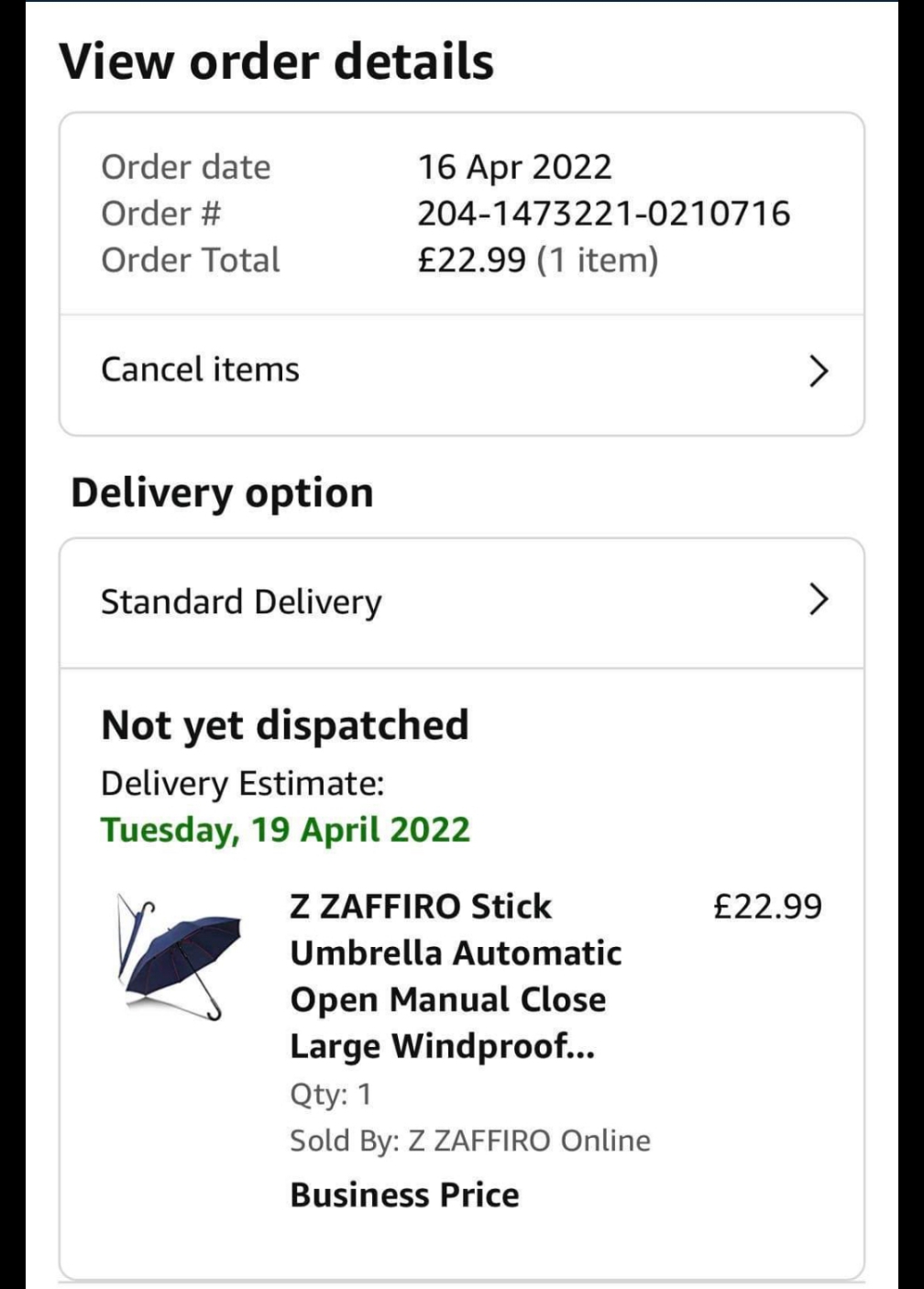Click the Sold By Z ZAFFIRO Online text
Image resolution: width=924 pixels, height=1289 pixels.
point(469,1140)
